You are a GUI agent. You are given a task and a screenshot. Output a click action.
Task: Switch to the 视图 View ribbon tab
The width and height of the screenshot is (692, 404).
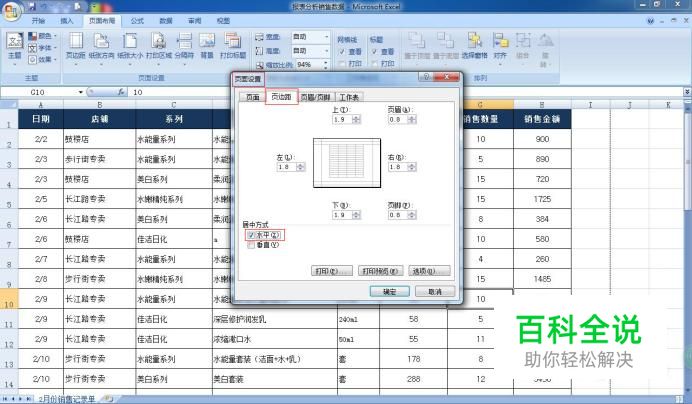point(223,21)
